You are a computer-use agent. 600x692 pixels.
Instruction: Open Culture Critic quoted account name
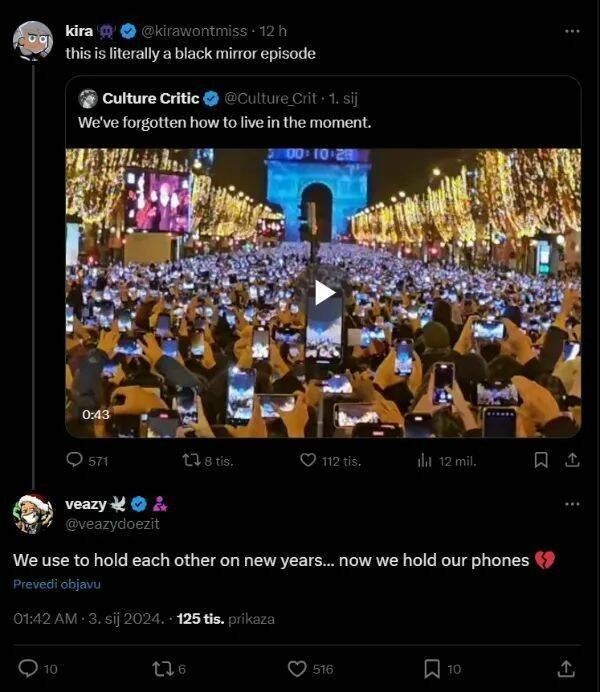click(x=143, y=98)
